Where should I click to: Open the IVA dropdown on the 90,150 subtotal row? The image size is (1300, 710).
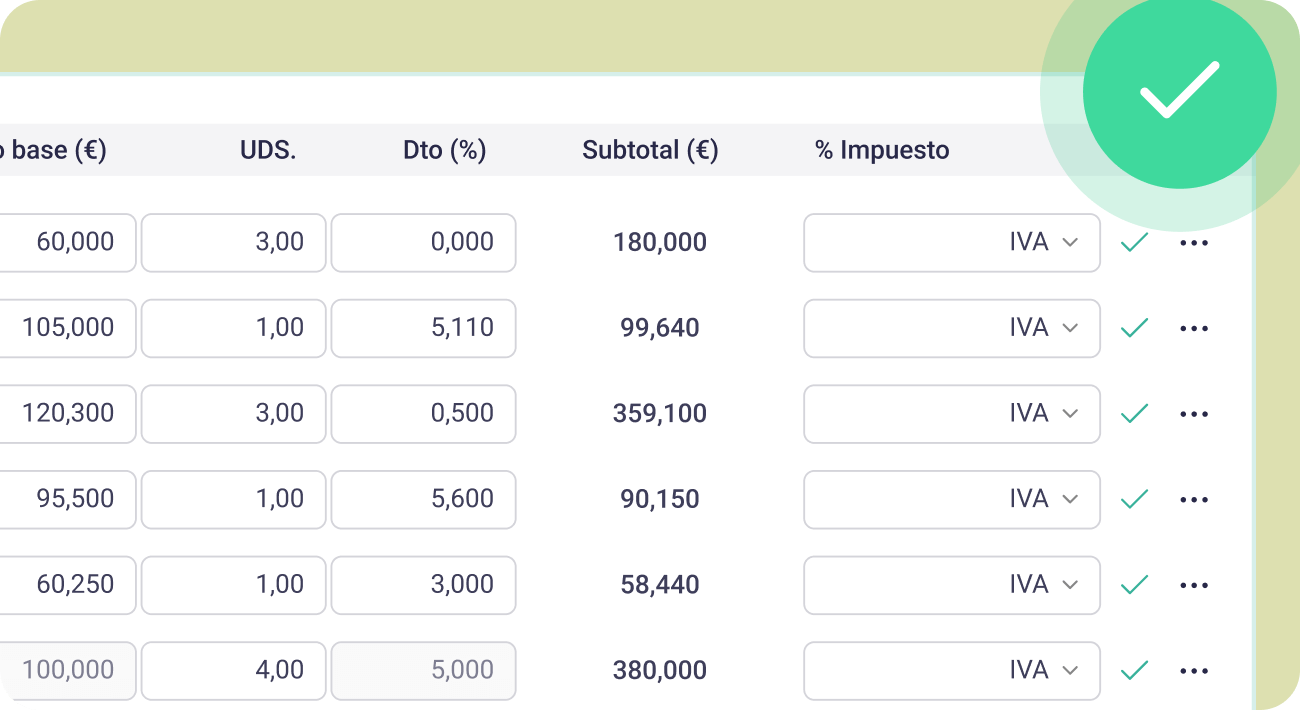950,499
